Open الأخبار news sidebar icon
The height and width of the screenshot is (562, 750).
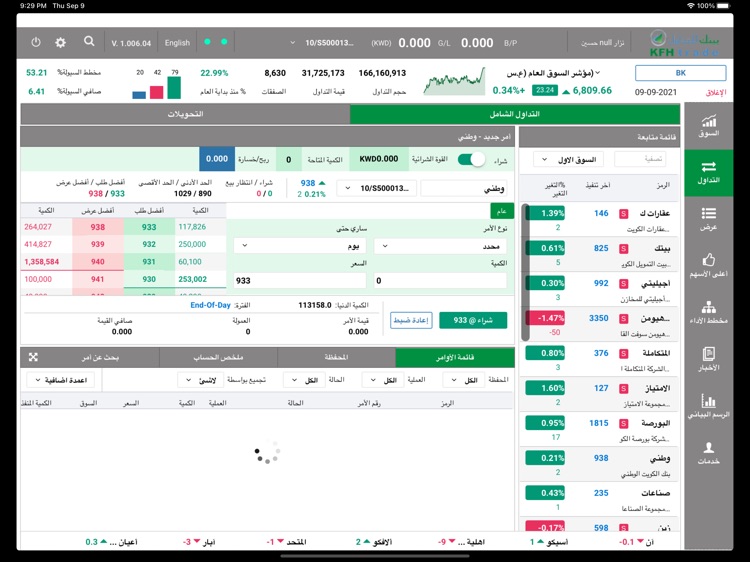708,360
